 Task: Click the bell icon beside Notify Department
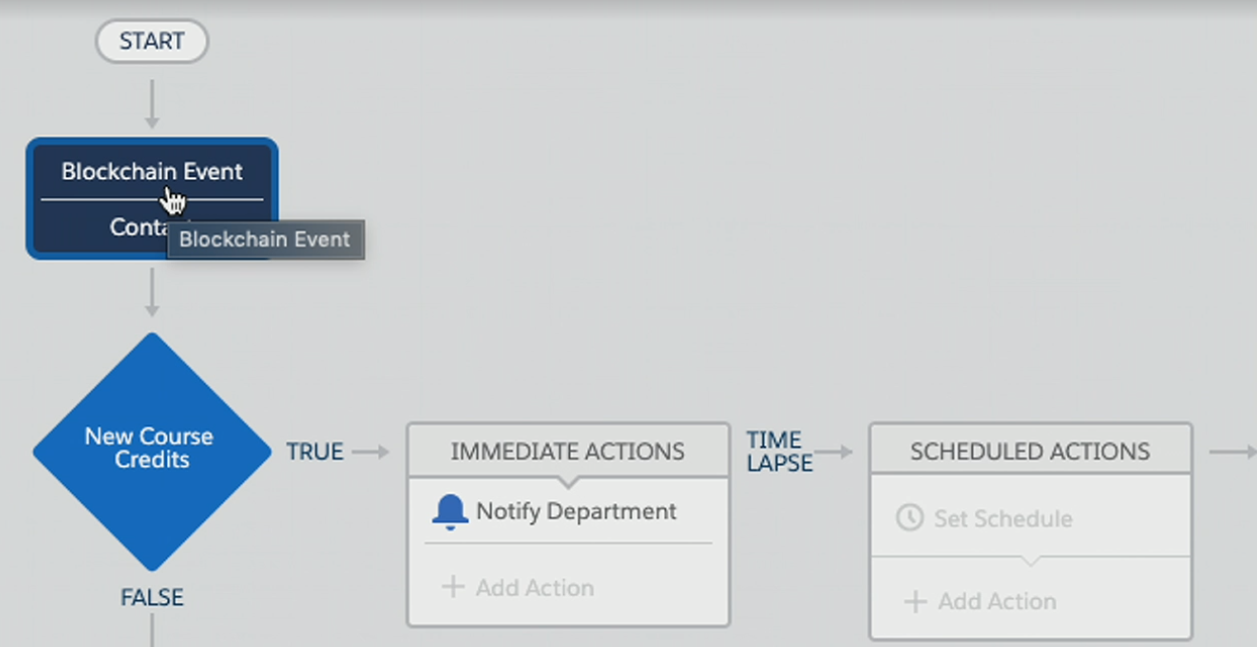tap(450, 512)
